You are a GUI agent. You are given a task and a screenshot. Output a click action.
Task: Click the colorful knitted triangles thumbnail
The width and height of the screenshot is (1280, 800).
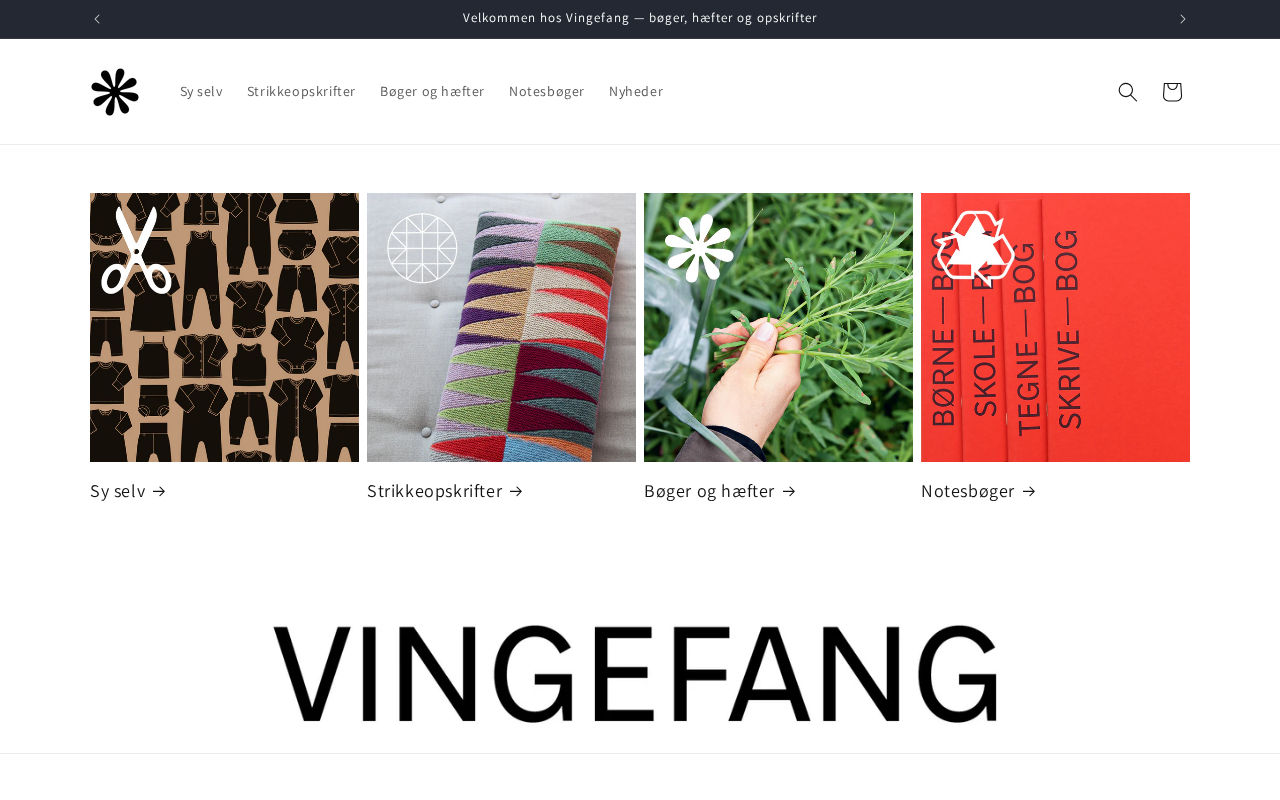click(501, 327)
